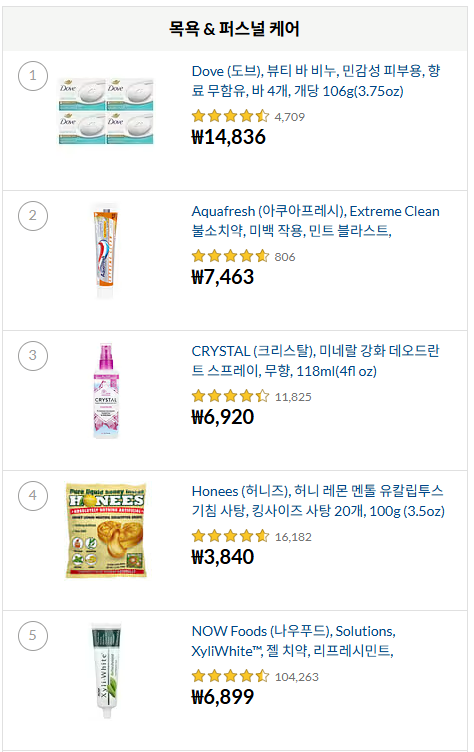Click the Aquafresh Extreme Clean title link
Screen dimensions: 474x752
tap(315, 221)
